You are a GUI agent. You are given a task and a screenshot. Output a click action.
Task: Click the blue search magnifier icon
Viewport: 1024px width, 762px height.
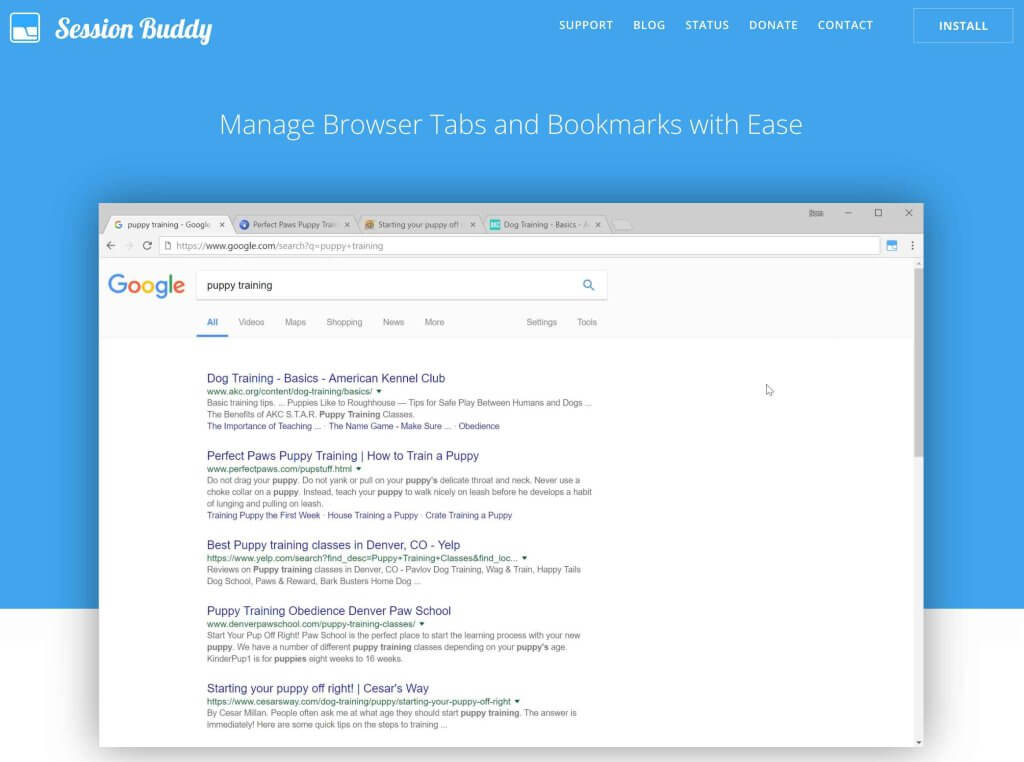coord(589,285)
